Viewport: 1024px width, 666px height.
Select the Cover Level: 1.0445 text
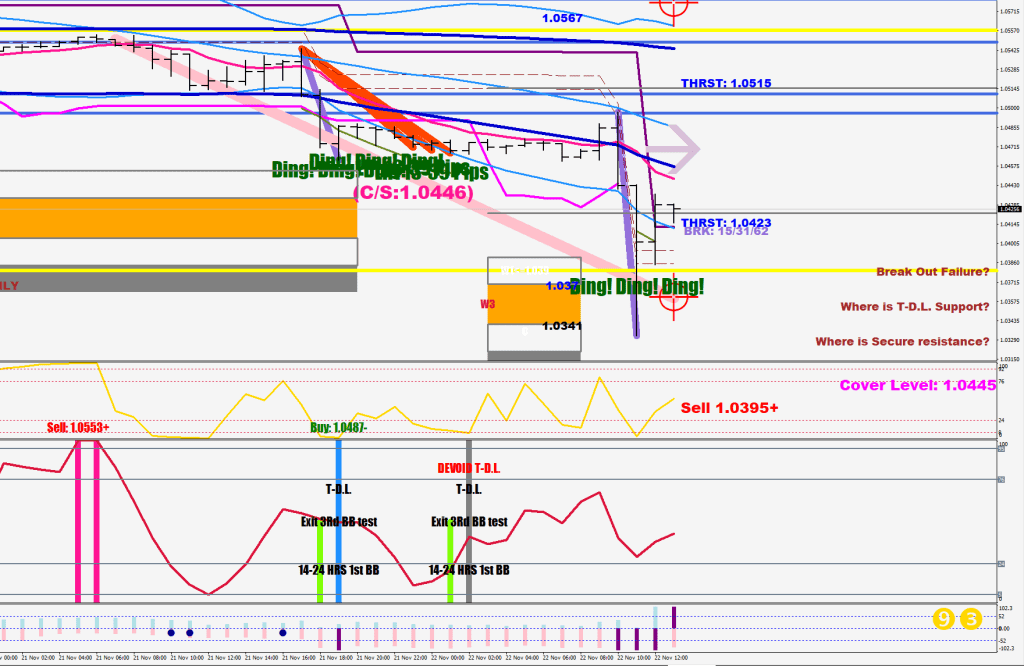coord(917,386)
